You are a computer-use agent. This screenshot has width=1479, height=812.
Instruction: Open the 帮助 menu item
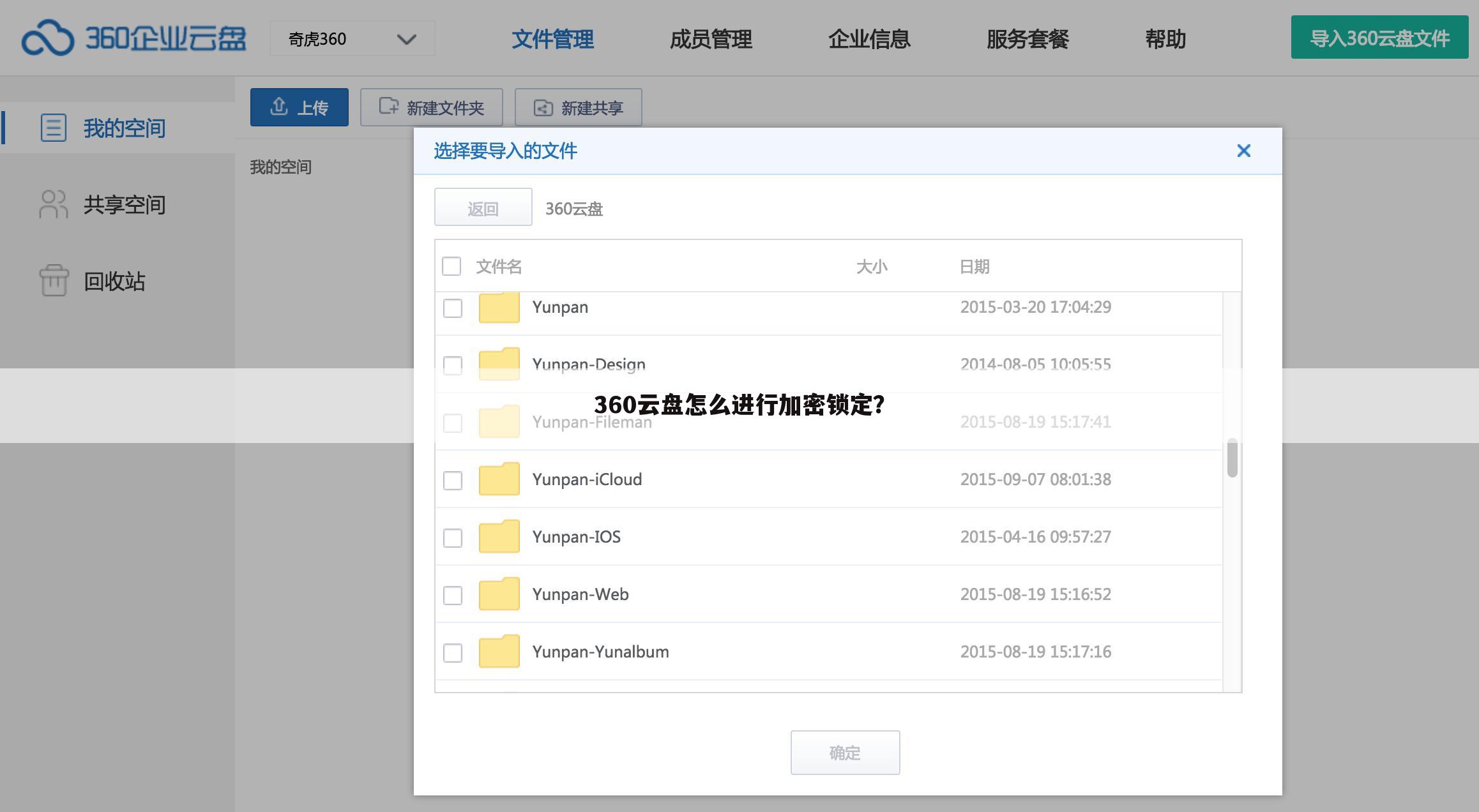1165,39
